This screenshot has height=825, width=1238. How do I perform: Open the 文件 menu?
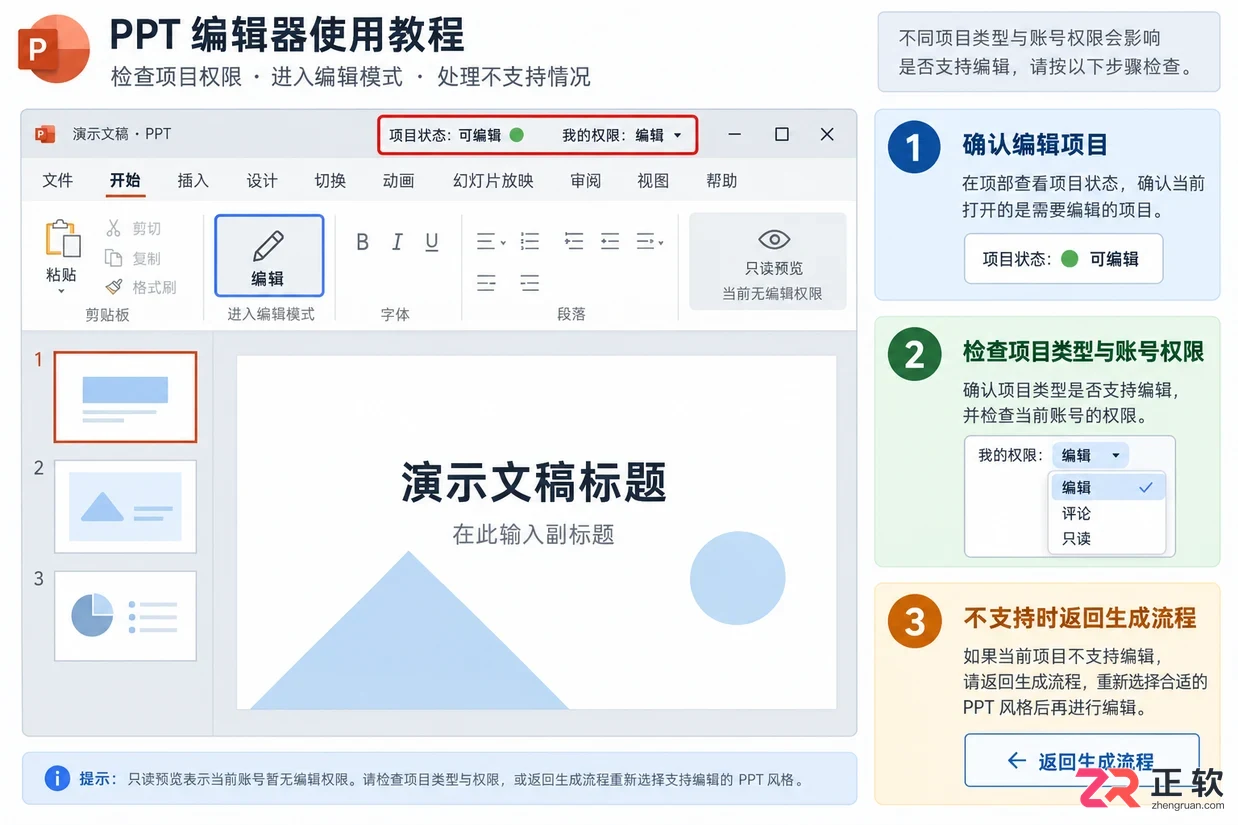pos(58,180)
